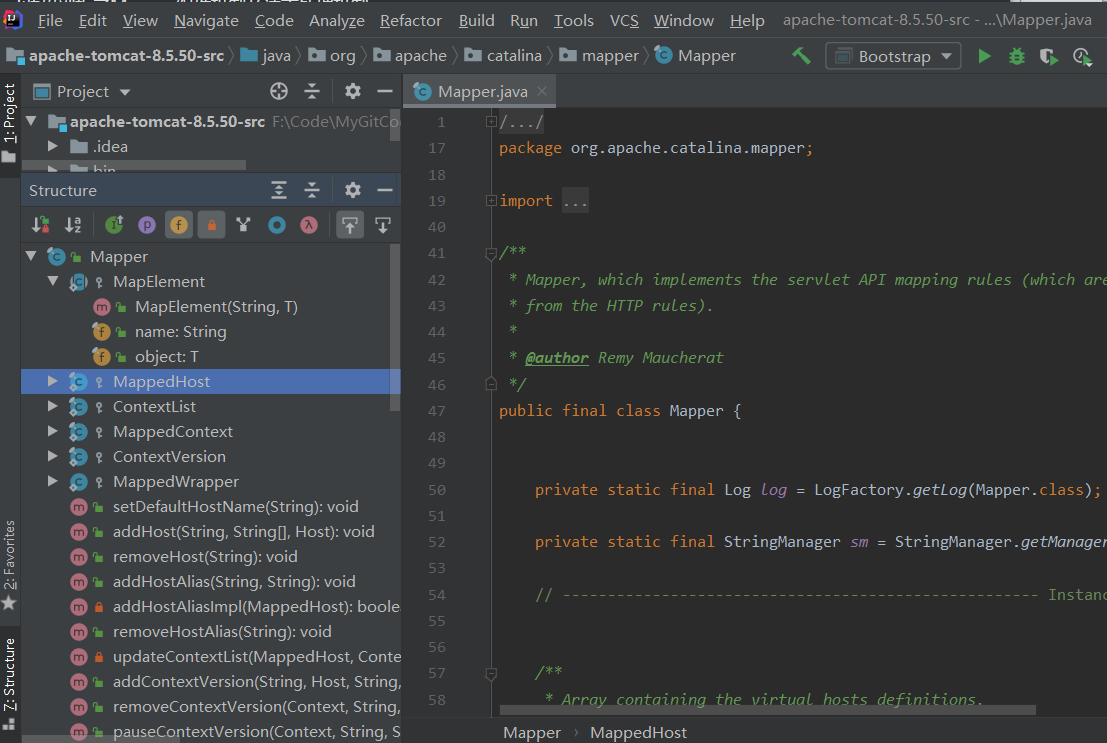This screenshot has width=1107, height=743.
Task: Collapse the MapElement node
Action: [53, 281]
